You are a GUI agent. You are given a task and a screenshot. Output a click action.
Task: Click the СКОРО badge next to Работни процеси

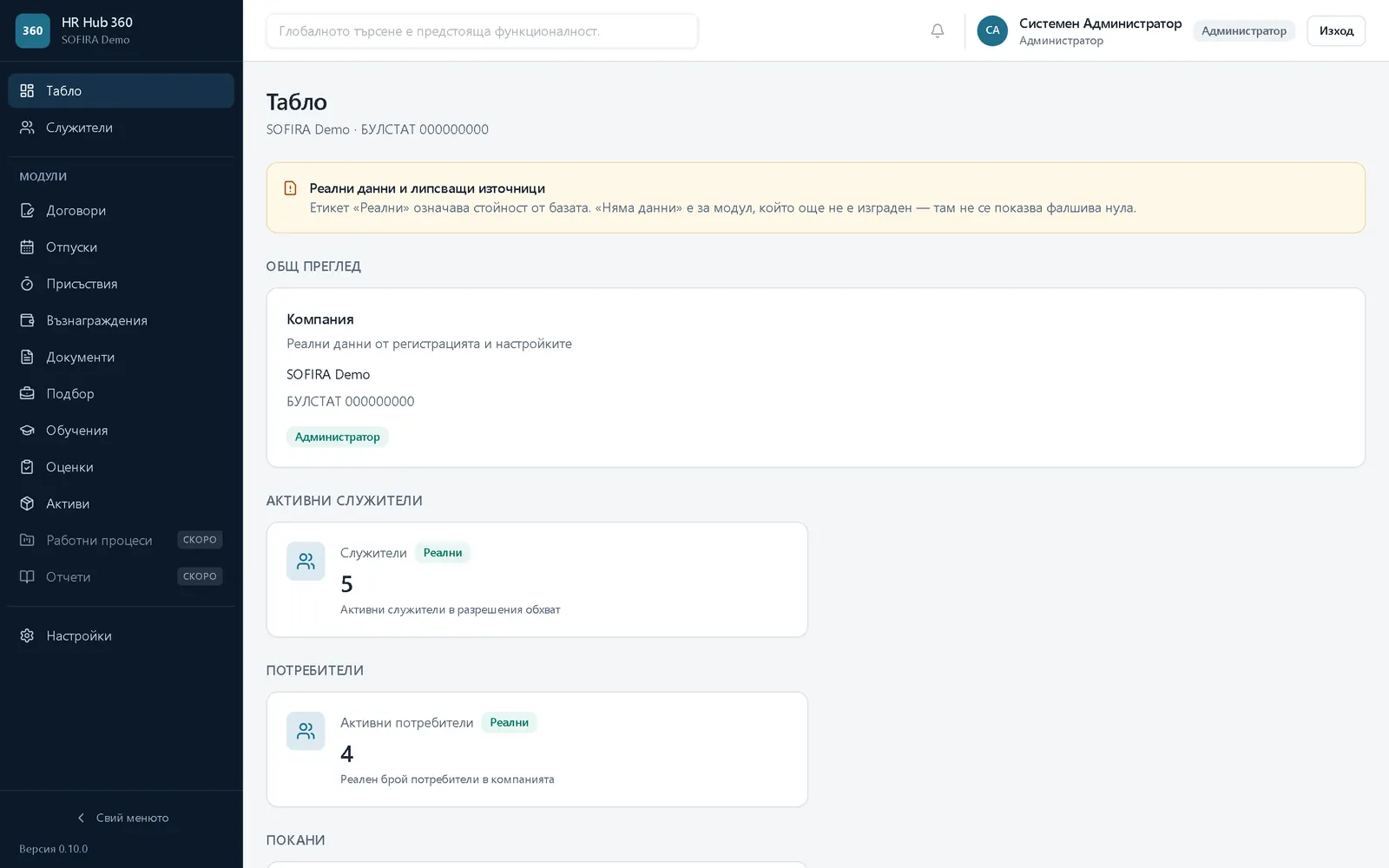point(200,540)
